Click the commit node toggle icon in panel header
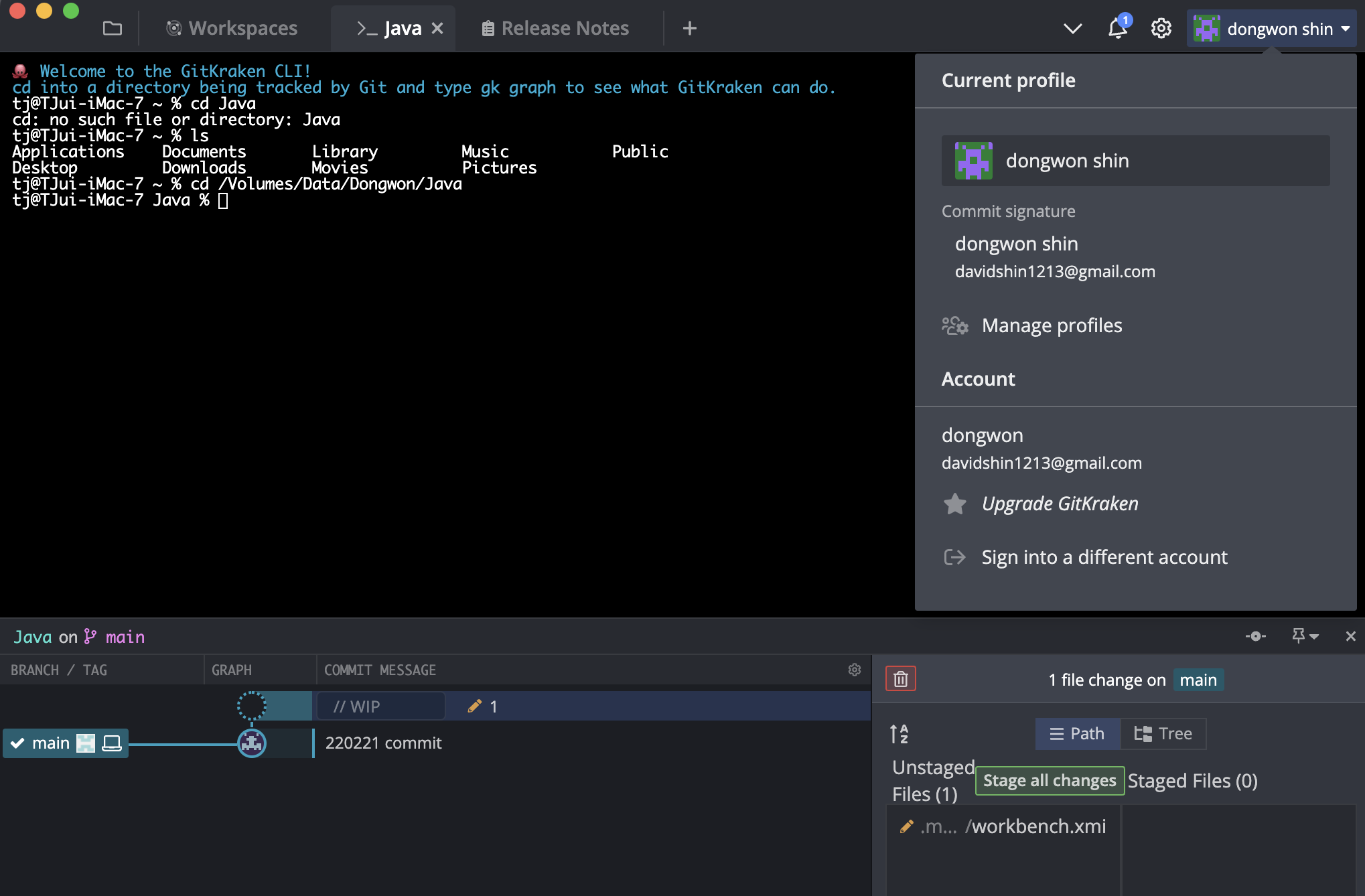 click(x=1256, y=636)
